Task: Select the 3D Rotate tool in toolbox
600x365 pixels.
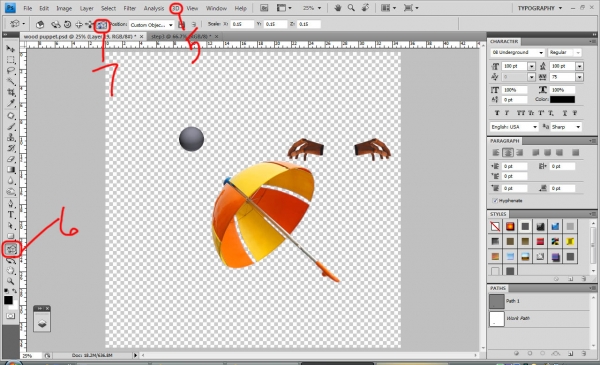Action: [x=10, y=249]
